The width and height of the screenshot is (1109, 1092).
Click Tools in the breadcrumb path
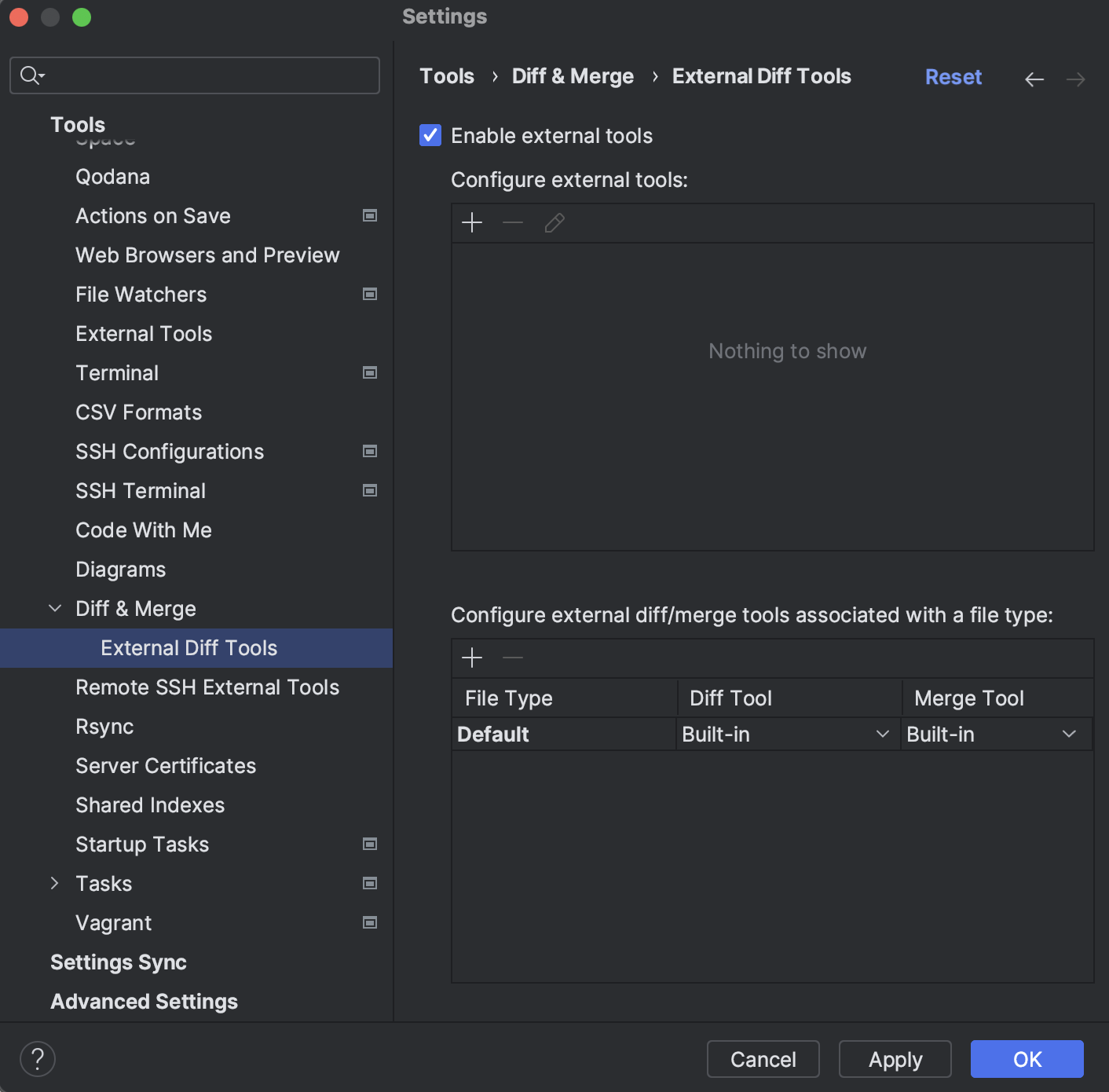(446, 75)
